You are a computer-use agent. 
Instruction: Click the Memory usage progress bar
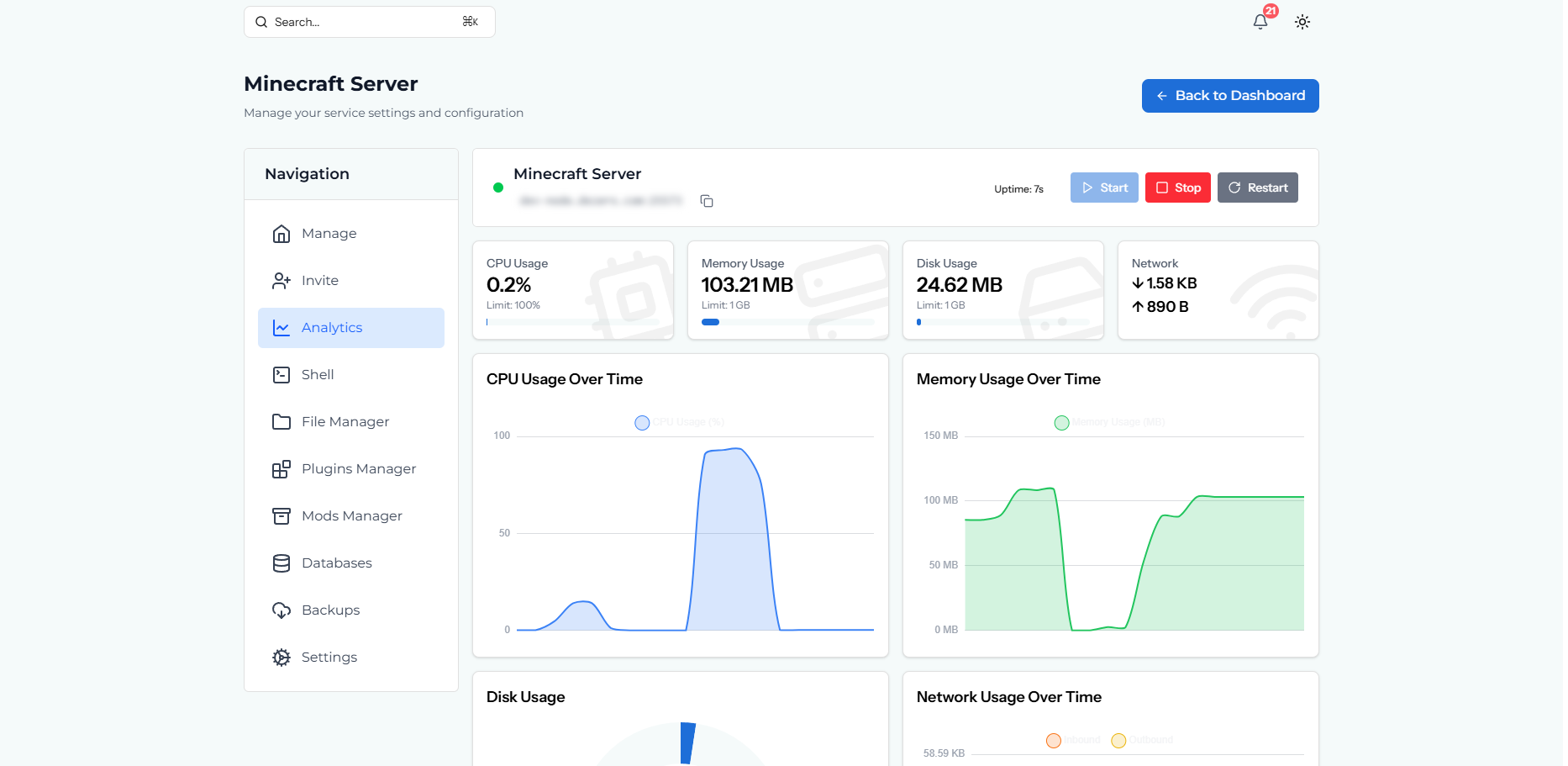click(x=788, y=322)
